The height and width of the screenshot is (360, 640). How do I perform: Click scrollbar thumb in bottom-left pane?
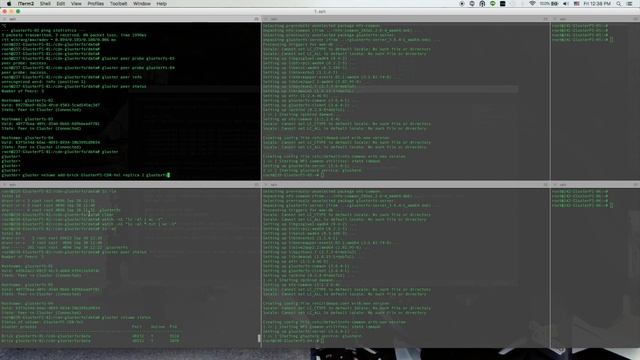259,338
